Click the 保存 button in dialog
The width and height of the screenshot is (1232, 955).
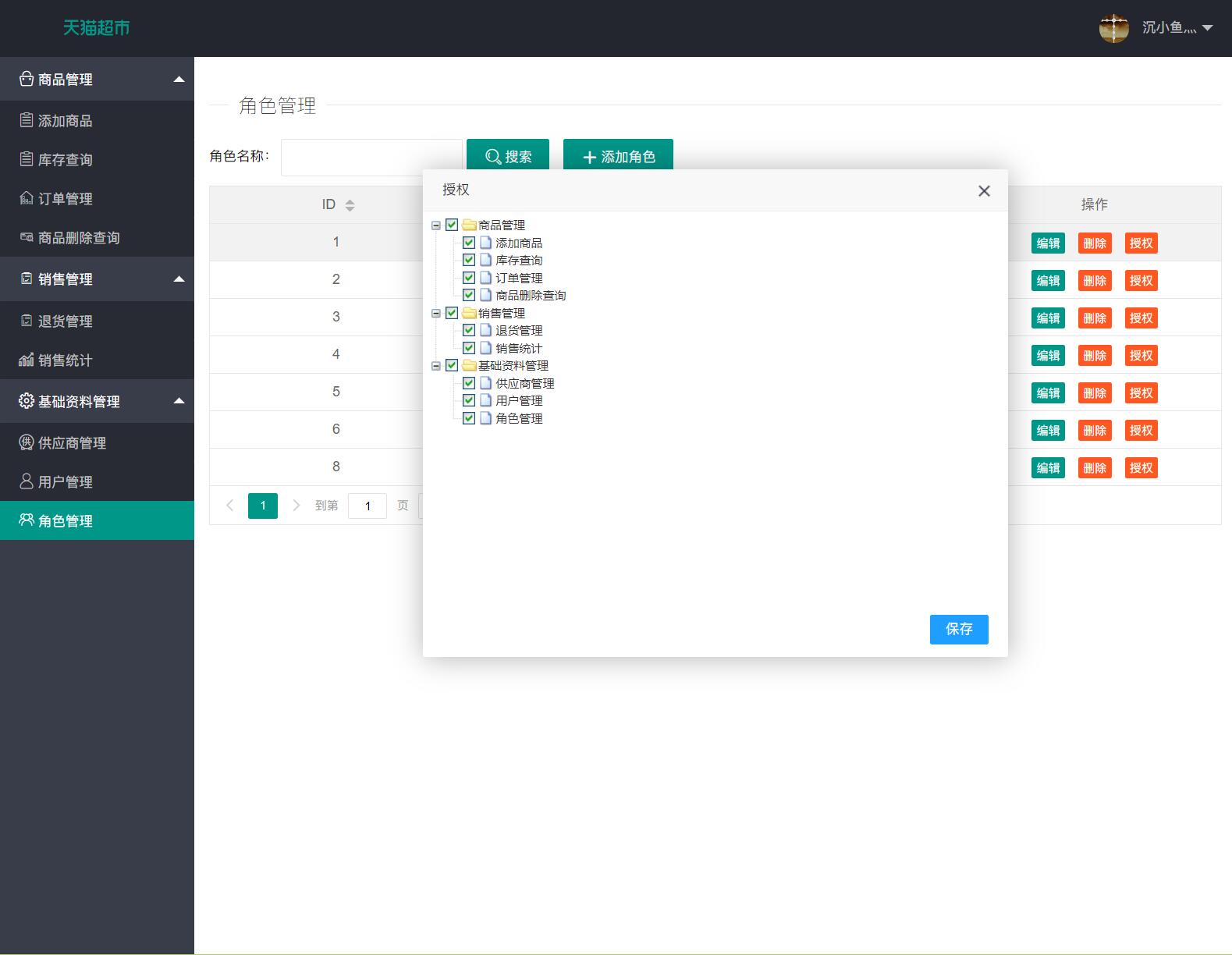(959, 630)
